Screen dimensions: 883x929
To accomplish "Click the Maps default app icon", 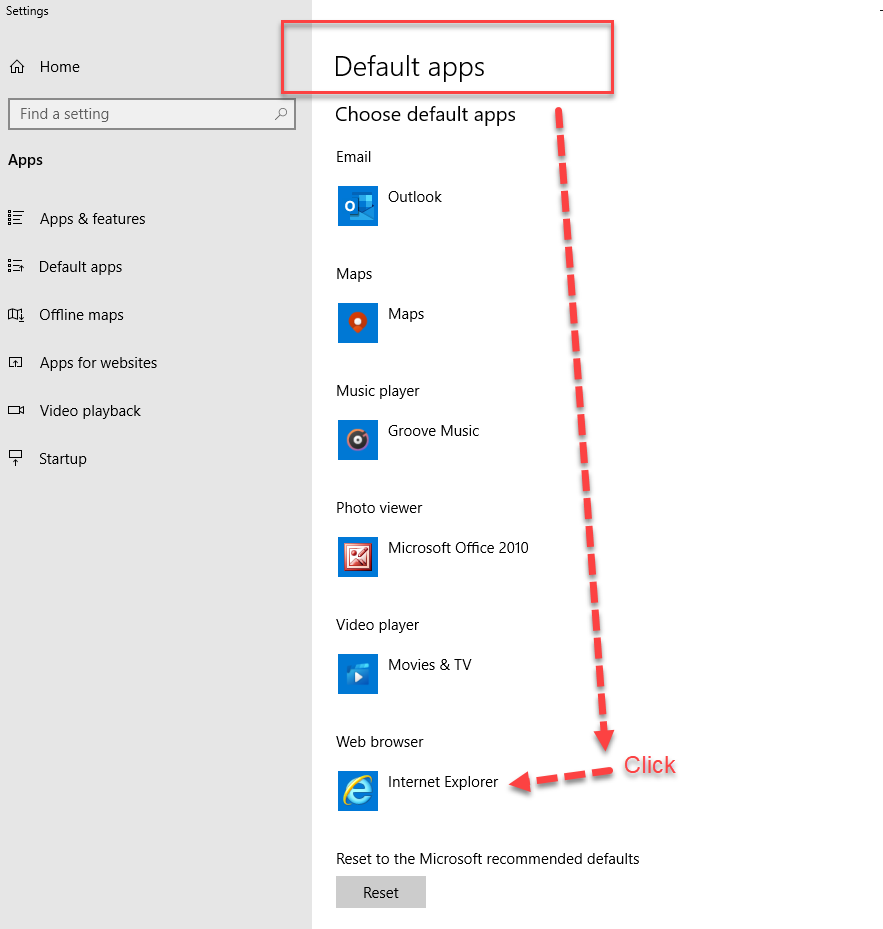I will click(x=357, y=323).
